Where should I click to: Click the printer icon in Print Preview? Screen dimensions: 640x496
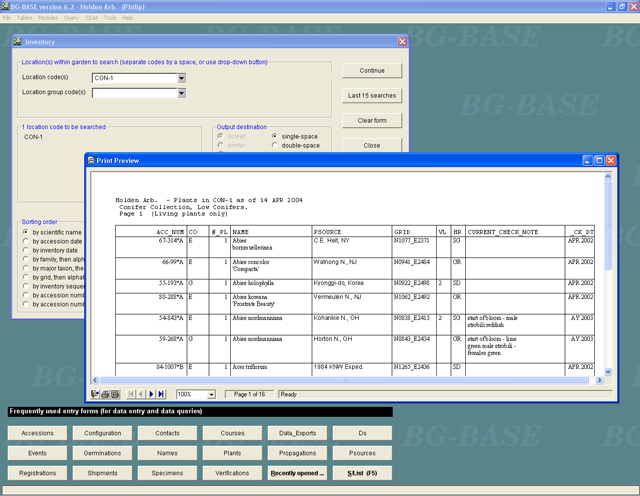click(105, 394)
